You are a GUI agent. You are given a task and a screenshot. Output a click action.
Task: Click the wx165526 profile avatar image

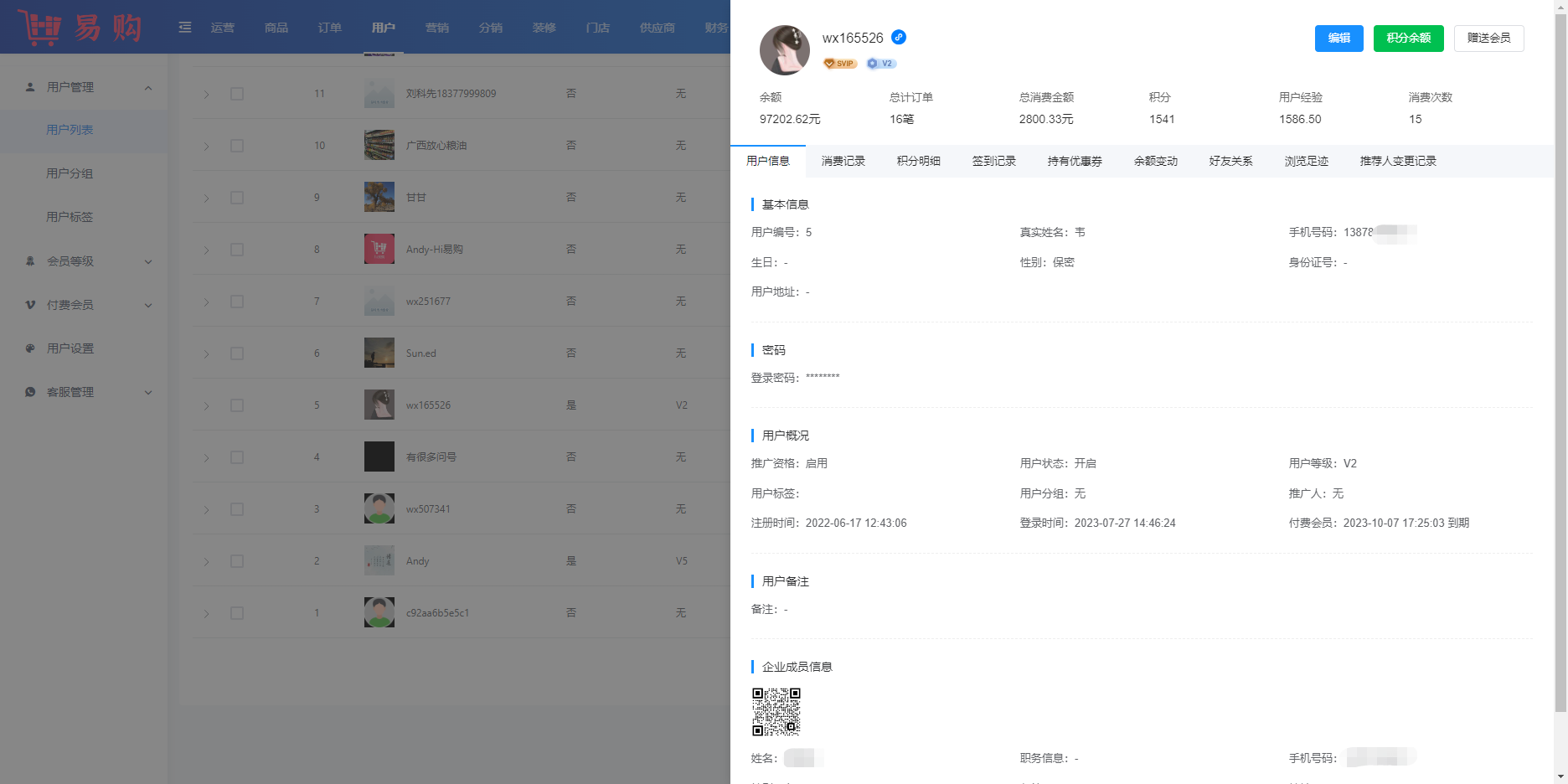(x=784, y=50)
